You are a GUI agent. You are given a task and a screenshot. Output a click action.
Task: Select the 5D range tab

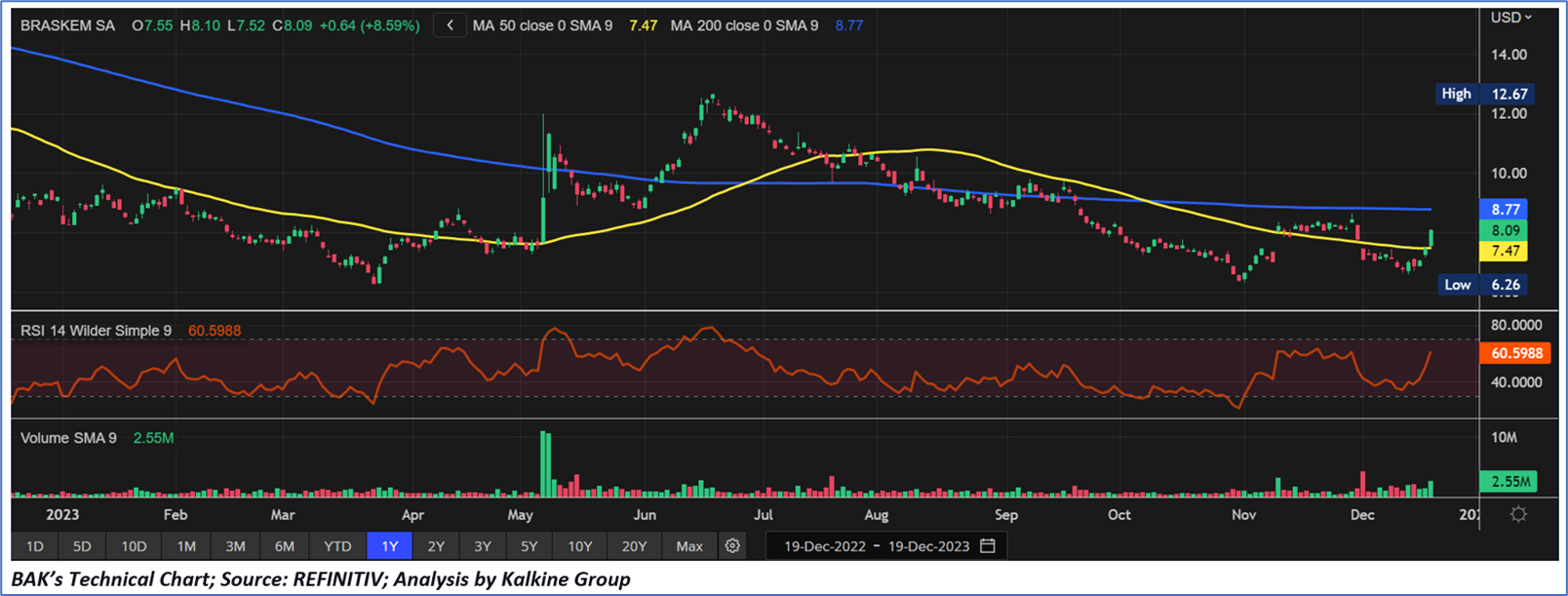tap(82, 546)
